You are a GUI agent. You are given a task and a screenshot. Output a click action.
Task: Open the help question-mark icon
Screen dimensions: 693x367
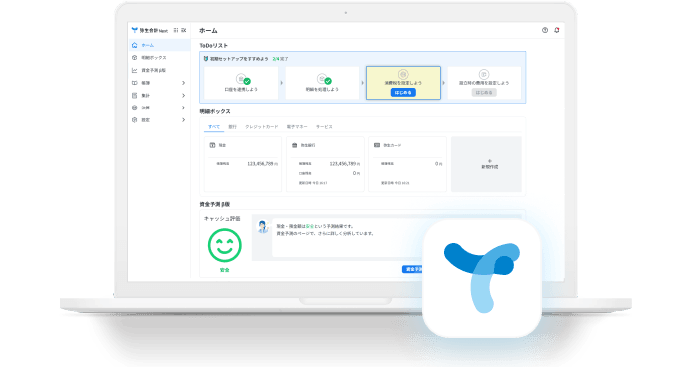click(x=545, y=30)
